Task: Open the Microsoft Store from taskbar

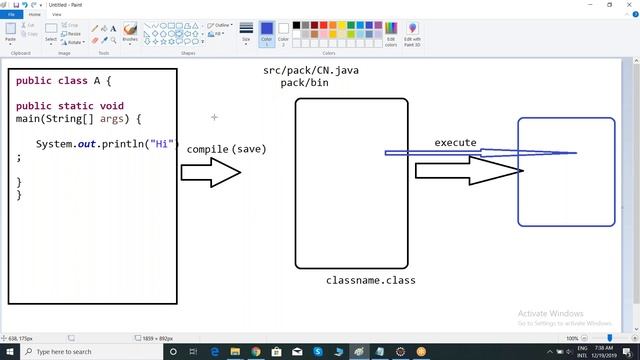Action: tap(276, 351)
